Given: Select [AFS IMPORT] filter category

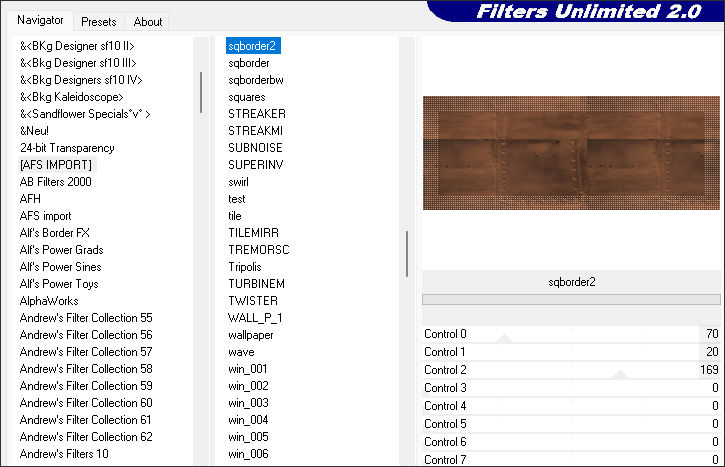Looking at the screenshot, I should [x=56, y=165].
